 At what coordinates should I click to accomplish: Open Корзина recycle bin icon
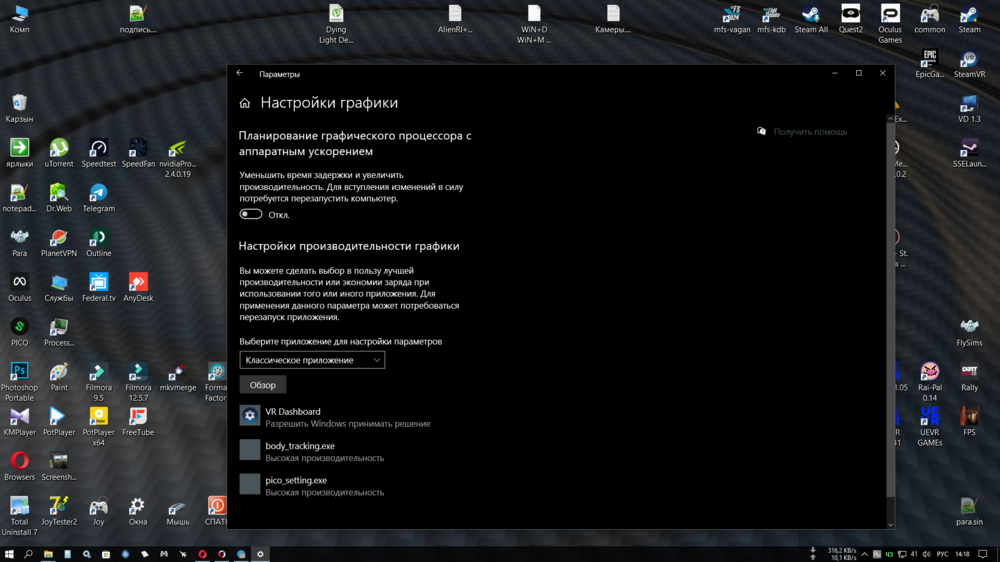19,108
